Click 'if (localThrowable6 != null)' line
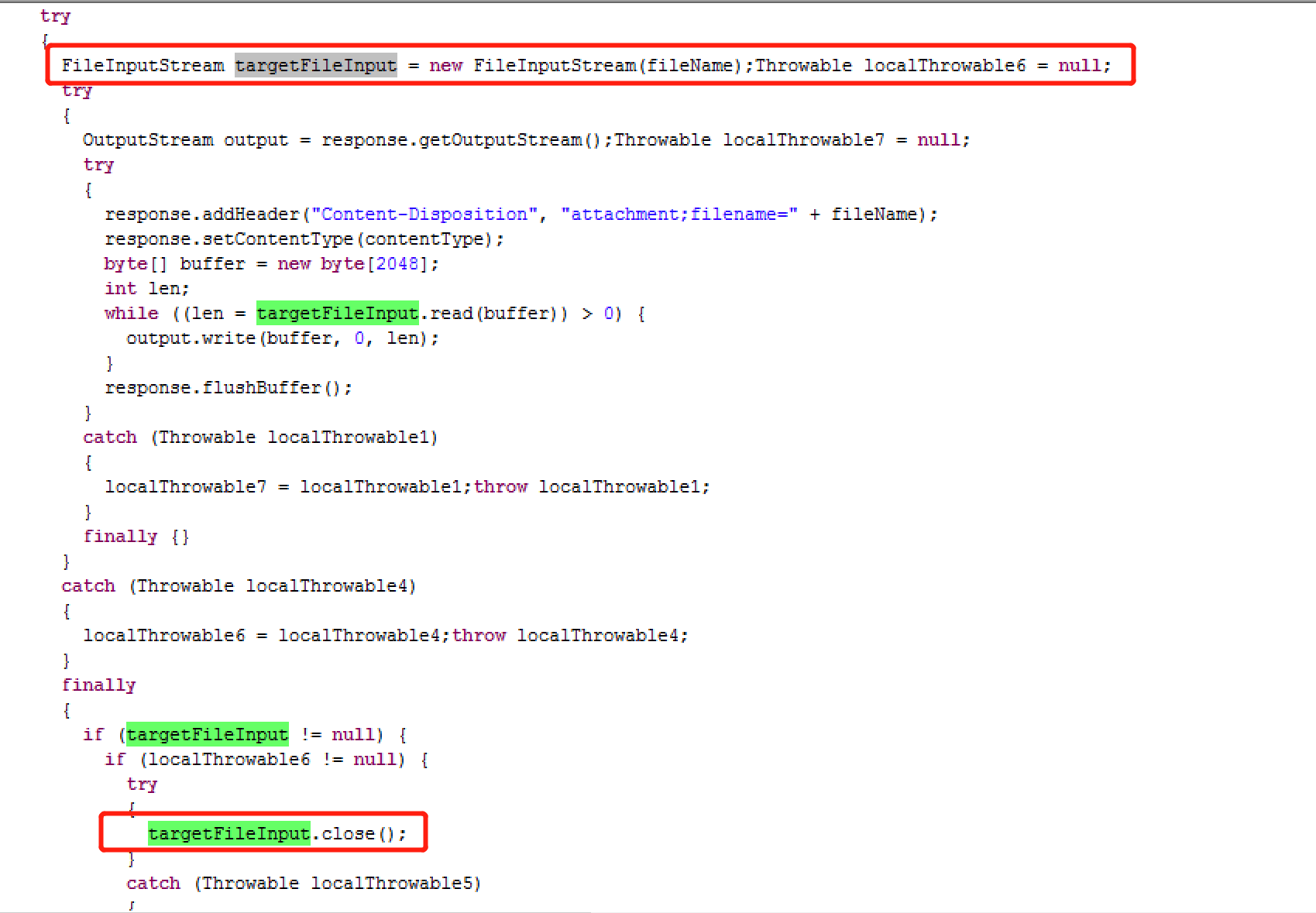The height and width of the screenshot is (913, 1316). coord(267,760)
